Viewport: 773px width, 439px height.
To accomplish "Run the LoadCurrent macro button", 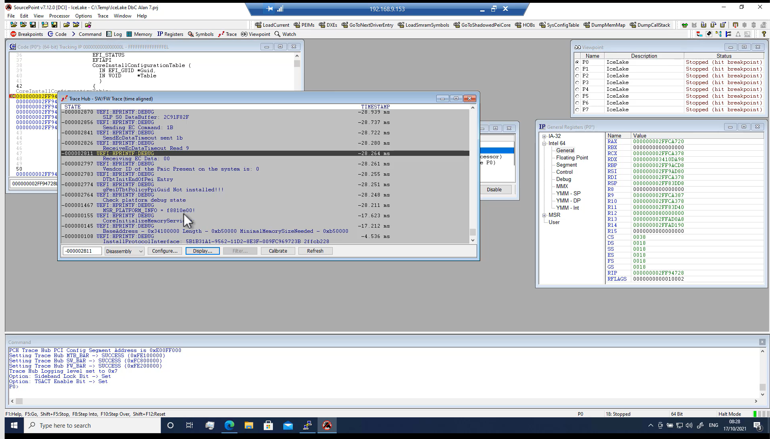I will click(272, 25).
